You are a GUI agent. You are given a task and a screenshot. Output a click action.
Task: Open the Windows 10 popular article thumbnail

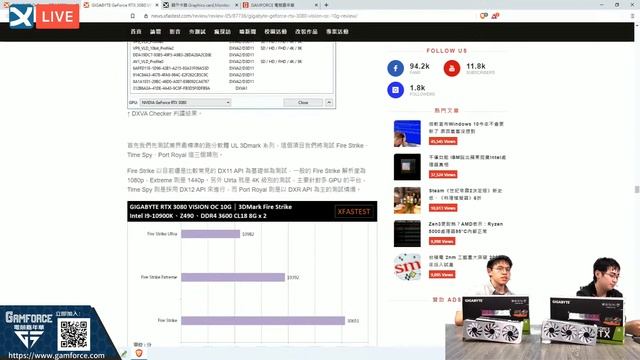click(x=407, y=133)
